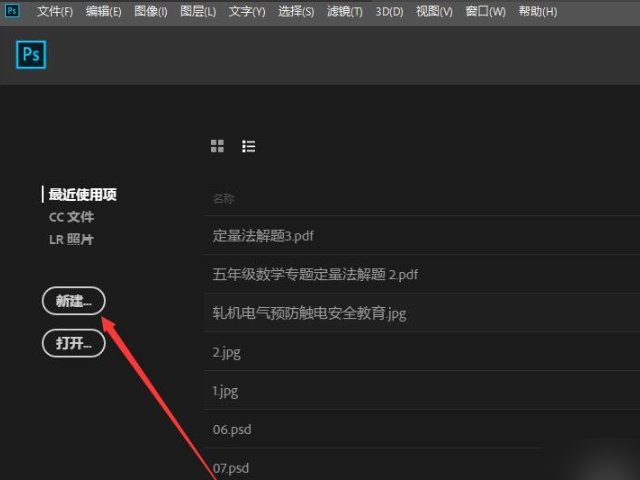The image size is (640, 480).
Task: Open the 帮助(H) menu
Action: click(x=538, y=11)
